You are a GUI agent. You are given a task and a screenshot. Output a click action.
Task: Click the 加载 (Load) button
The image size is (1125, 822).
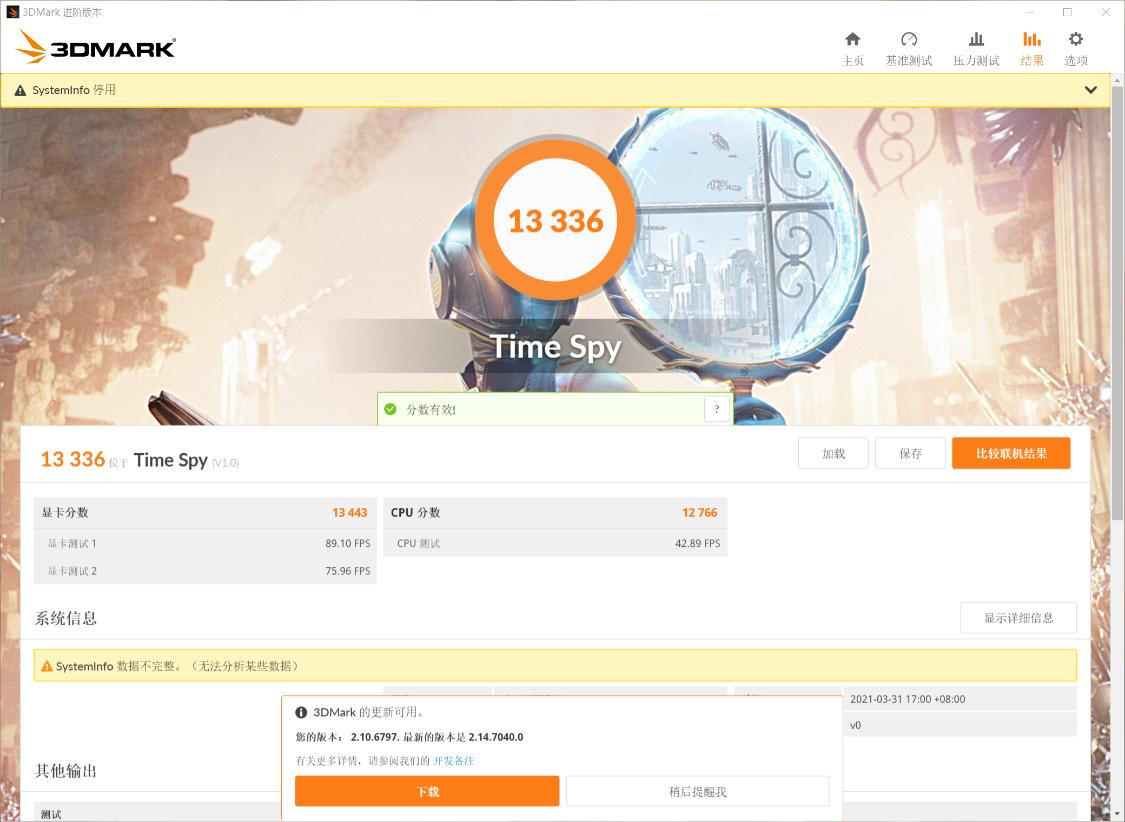833,453
